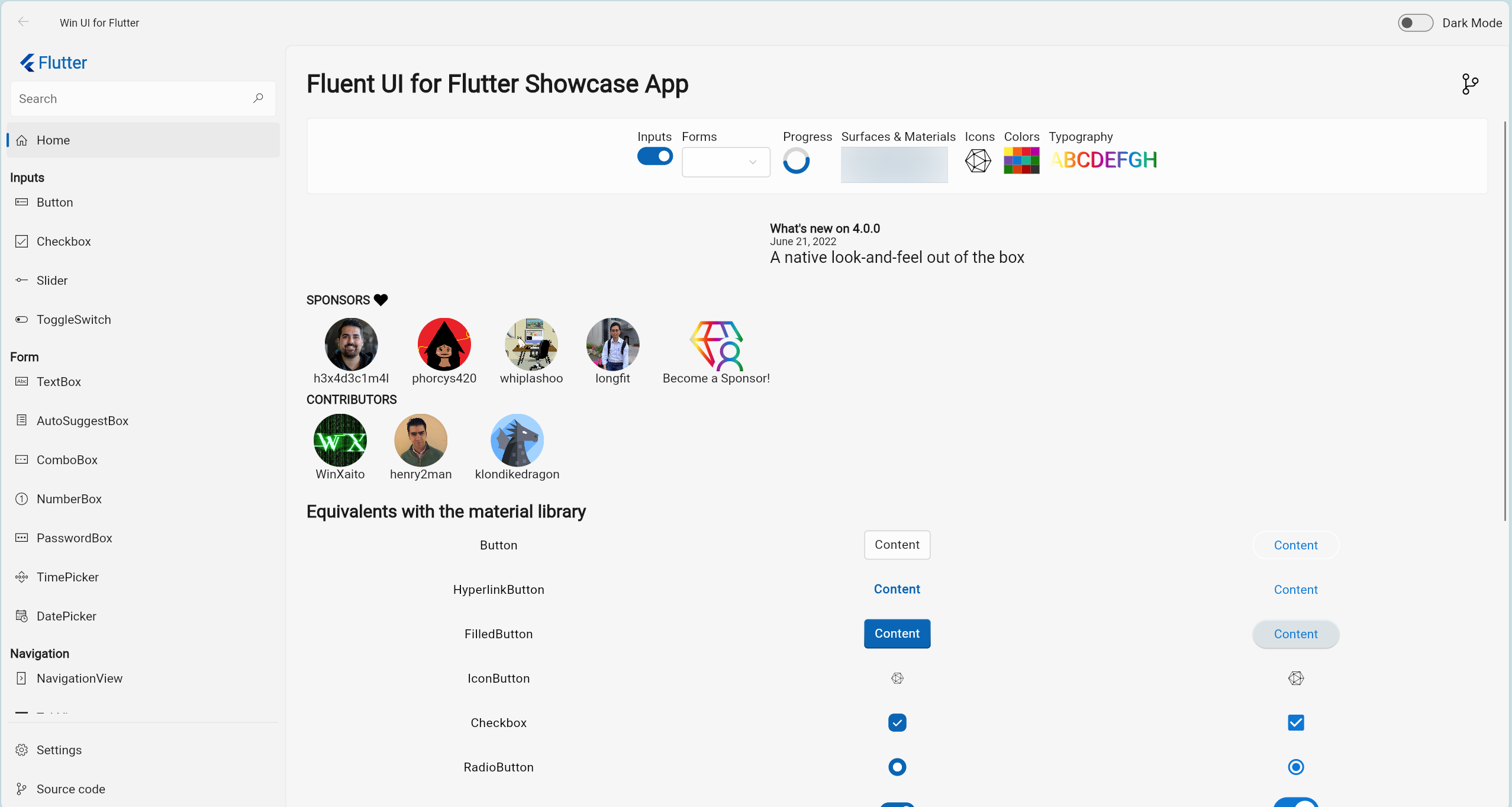This screenshot has height=807, width=1512.
Task: Open Source code in sidebar footer
Action: point(143,789)
